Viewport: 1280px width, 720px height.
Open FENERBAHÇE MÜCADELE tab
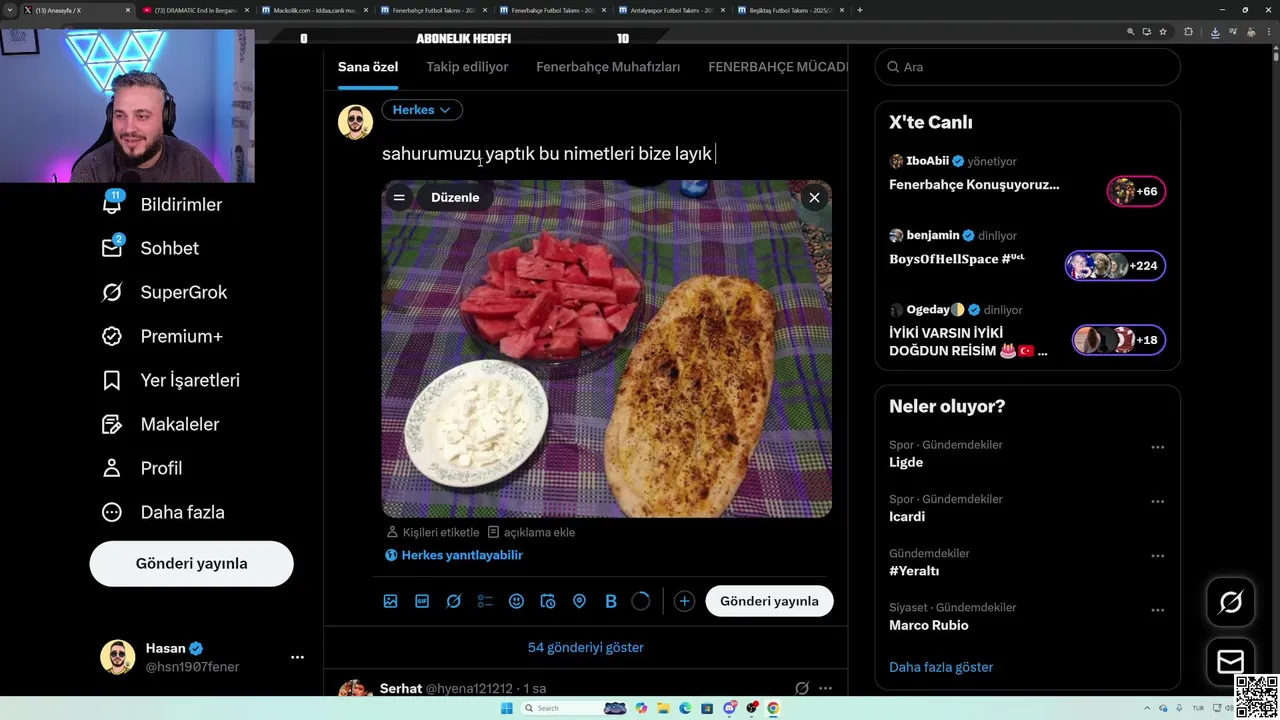click(x=777, y=67)
